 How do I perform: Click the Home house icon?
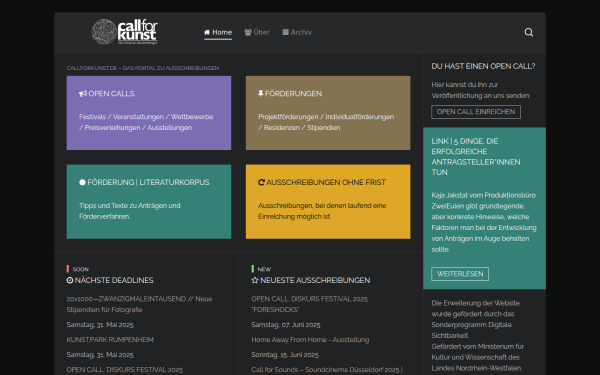point(207,32)
